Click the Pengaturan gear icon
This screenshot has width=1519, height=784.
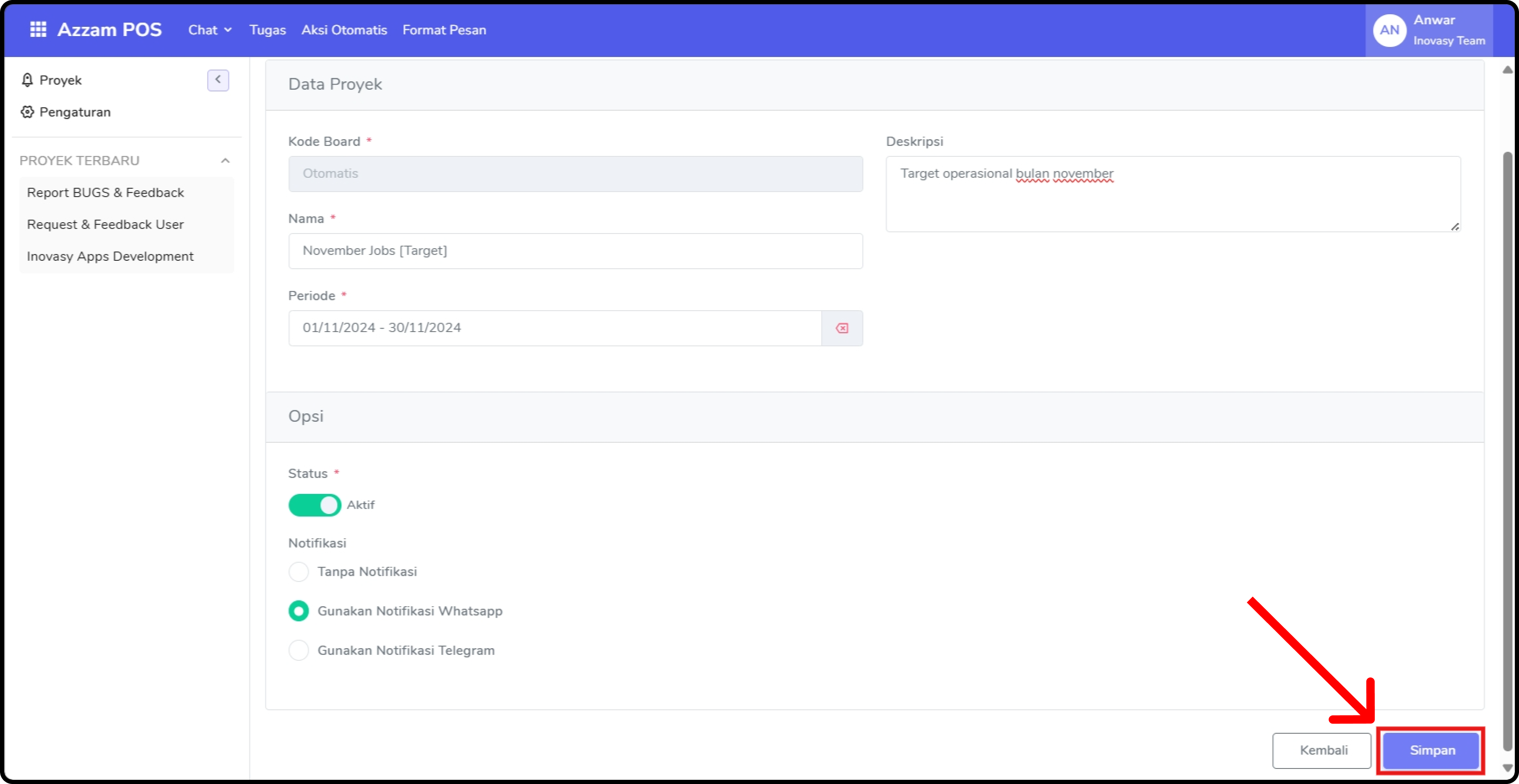tap(27, 112)
